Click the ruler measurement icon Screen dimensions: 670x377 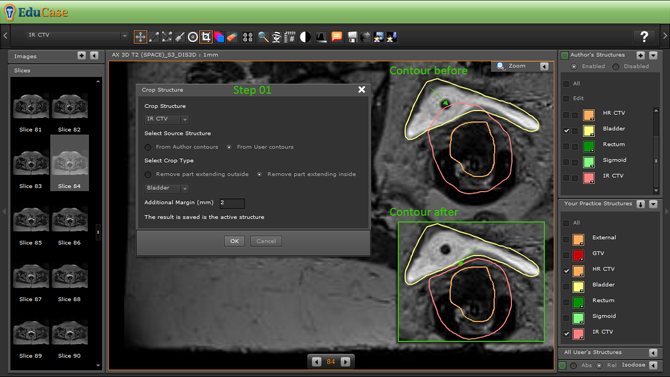click(x=290, y=37)
